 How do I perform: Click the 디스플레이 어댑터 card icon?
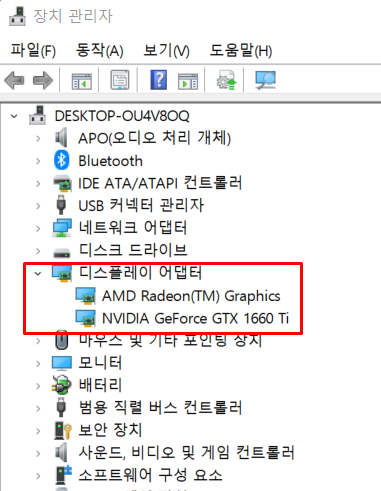click(62, 273)
